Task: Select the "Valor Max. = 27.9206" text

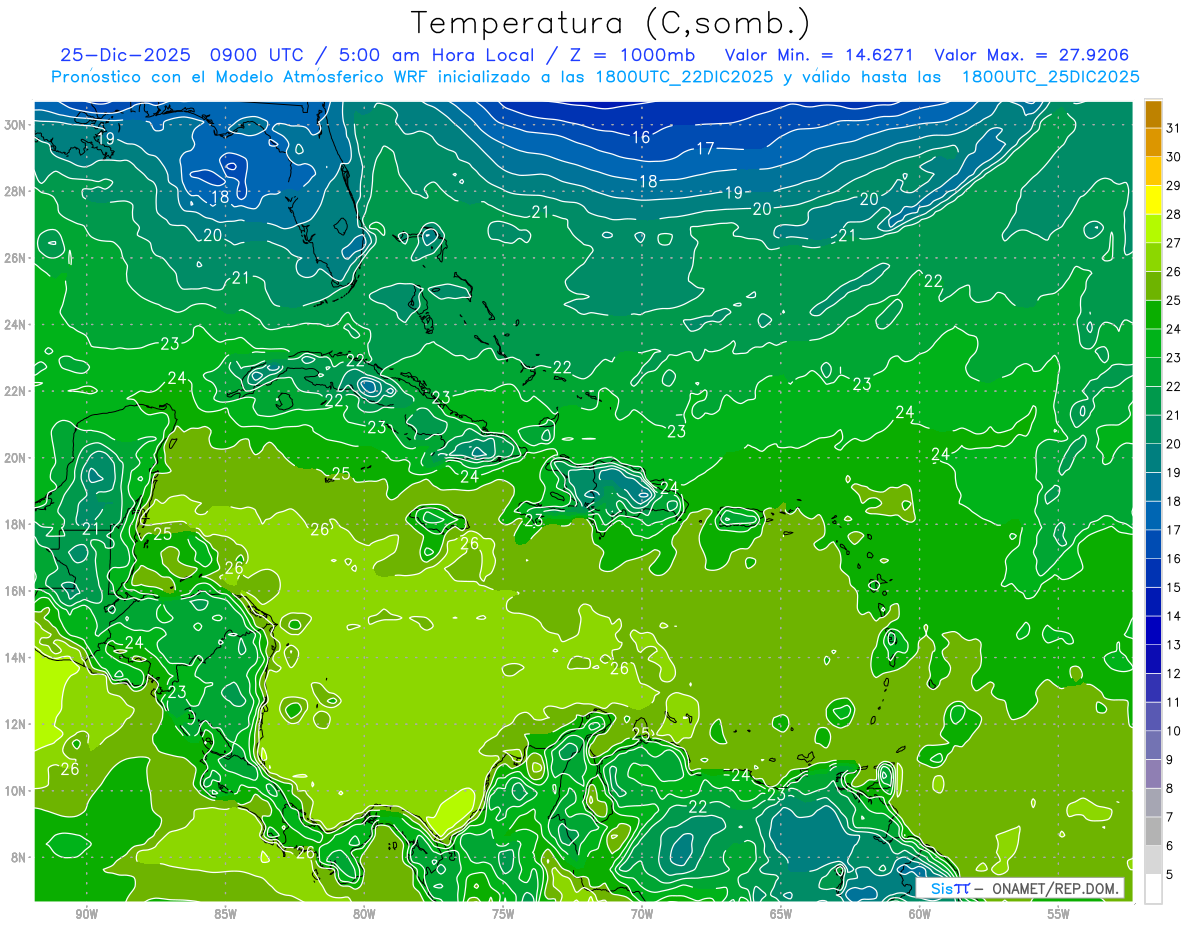Action: pos(1031,55)
